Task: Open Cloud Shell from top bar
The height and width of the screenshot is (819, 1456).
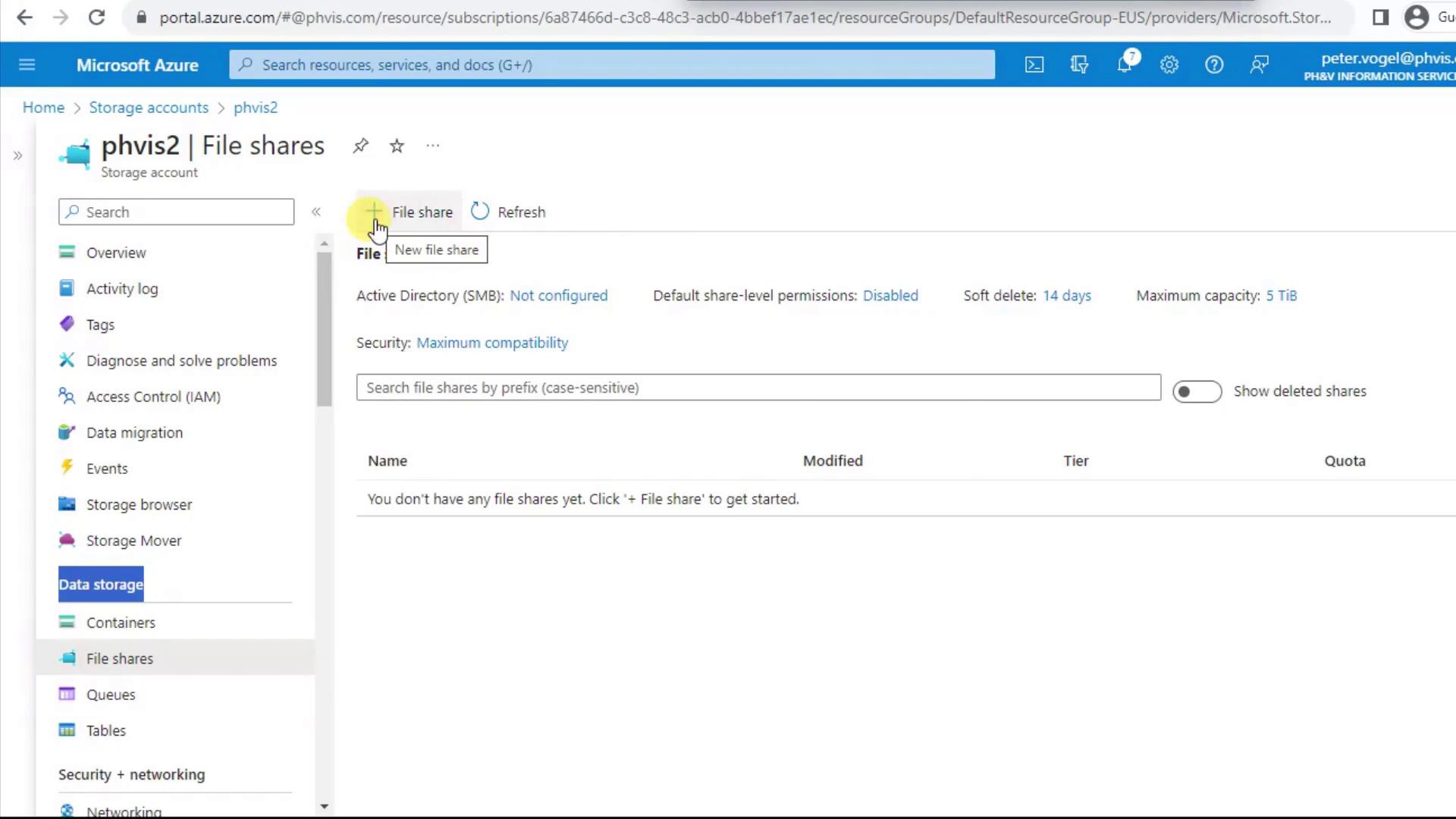Action: [1034, 65]
